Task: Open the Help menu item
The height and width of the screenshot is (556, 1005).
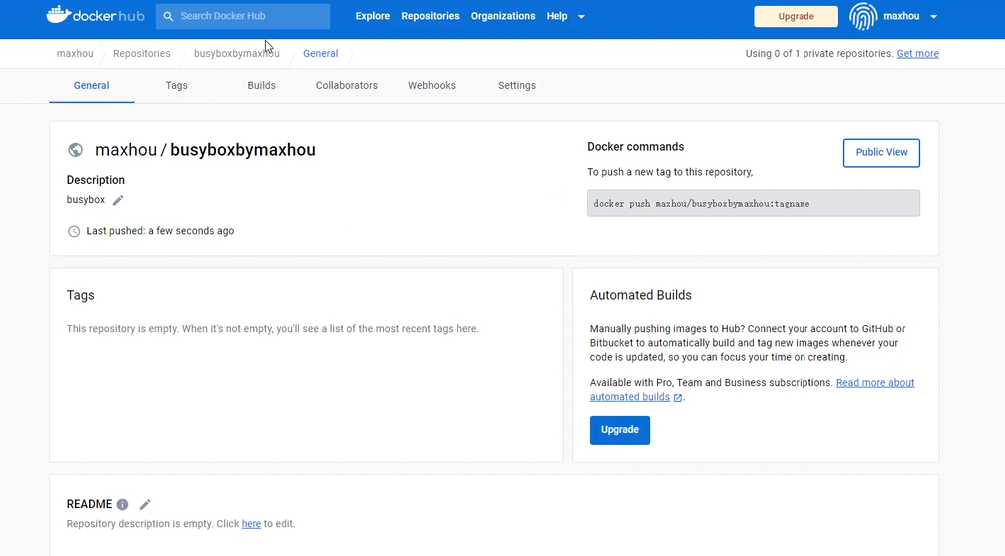Action: (x=557, y=16)
